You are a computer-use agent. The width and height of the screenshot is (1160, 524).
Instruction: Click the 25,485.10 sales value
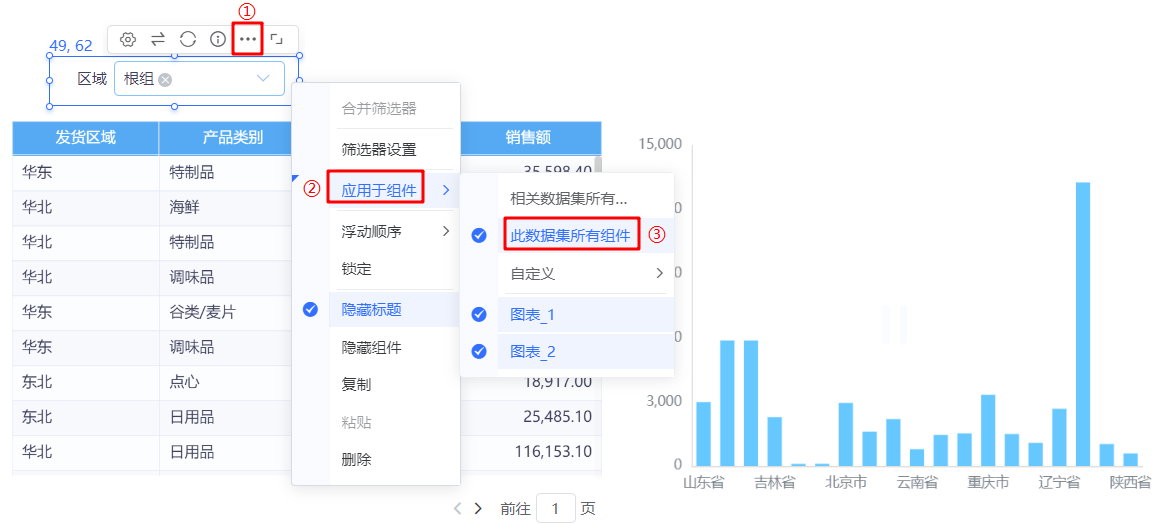tap(556, 417)
